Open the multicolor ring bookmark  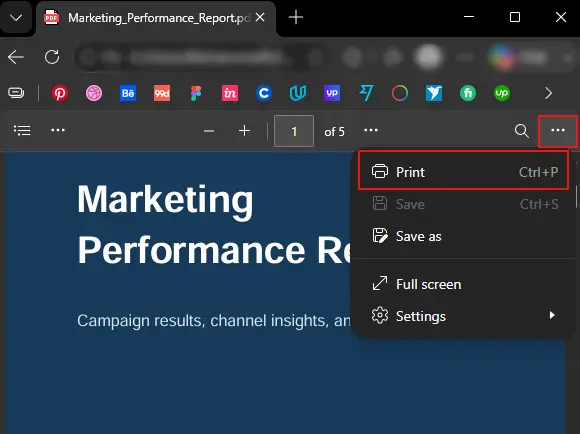point(400,93)
